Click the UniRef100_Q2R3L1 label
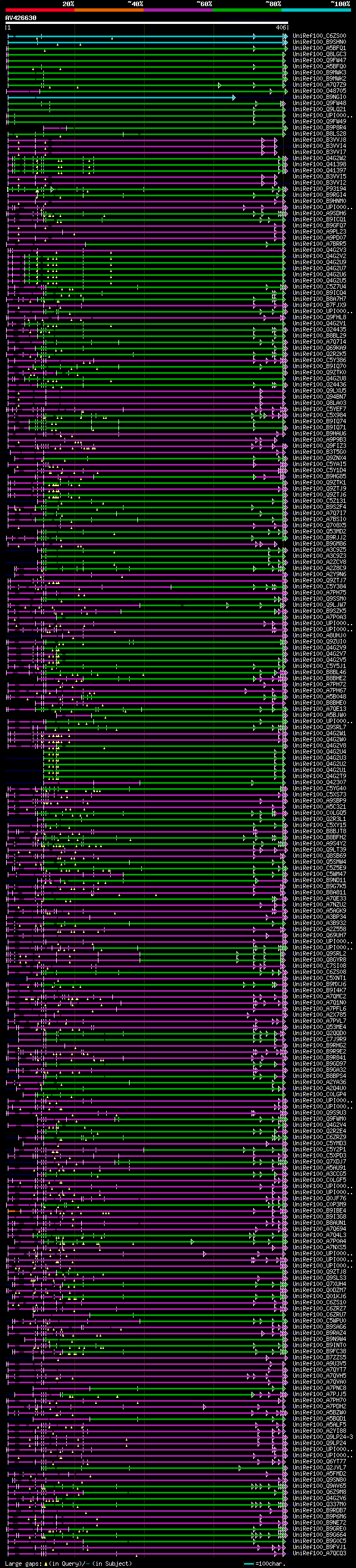This screenshot has width=356, height=1568. pyautogui.click(x=319, y=819)
